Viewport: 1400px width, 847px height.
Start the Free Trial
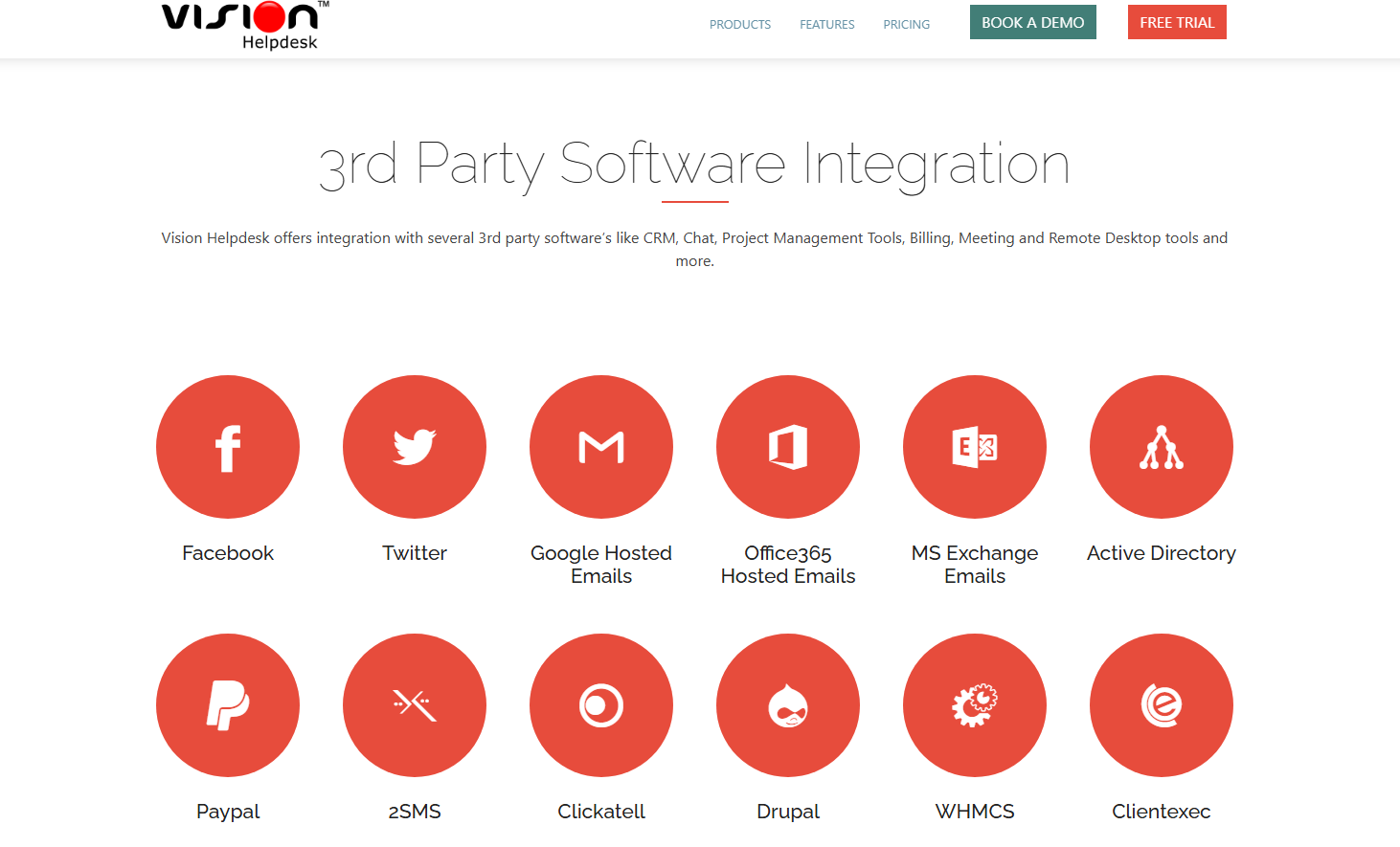[x=1177, y=22]
